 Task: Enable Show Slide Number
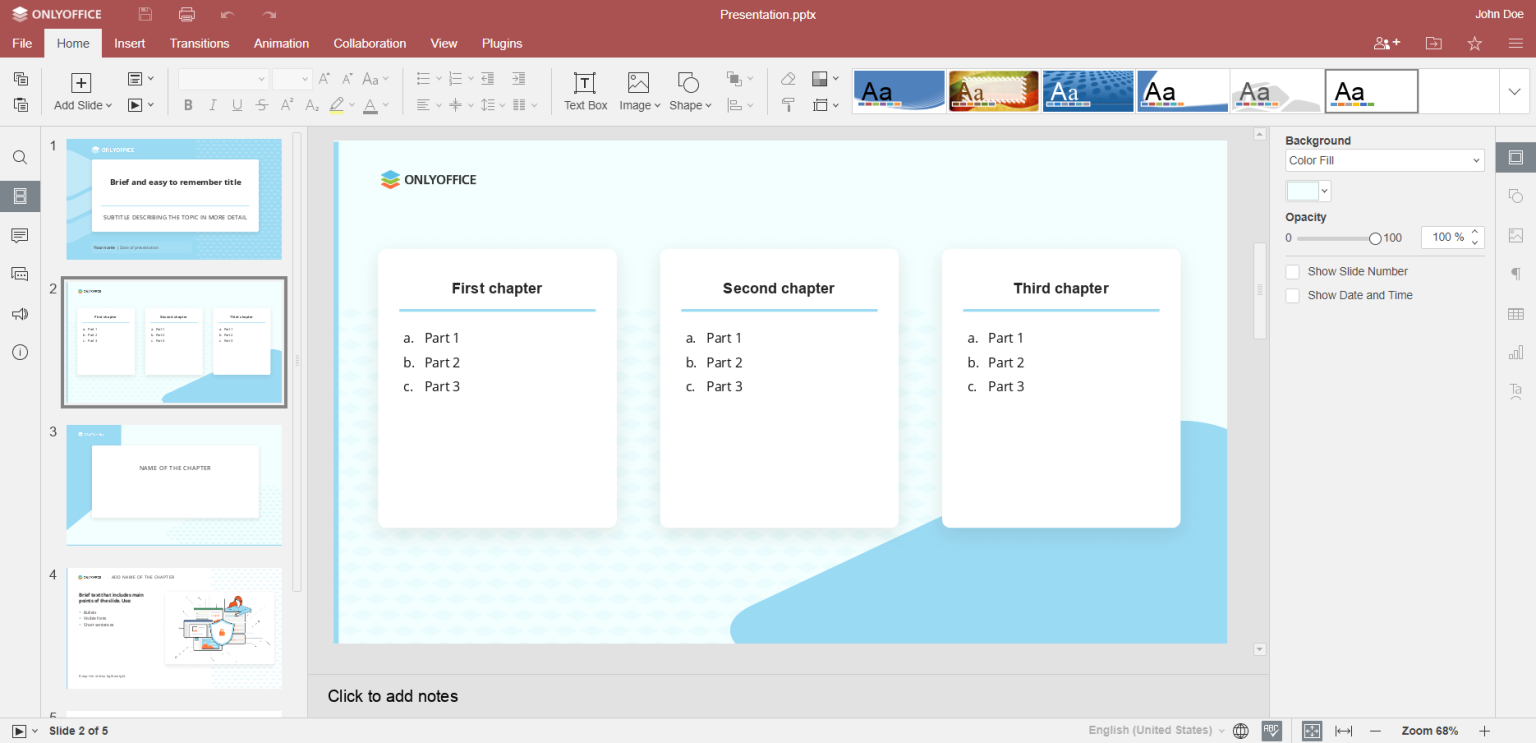coord(1292,271)
